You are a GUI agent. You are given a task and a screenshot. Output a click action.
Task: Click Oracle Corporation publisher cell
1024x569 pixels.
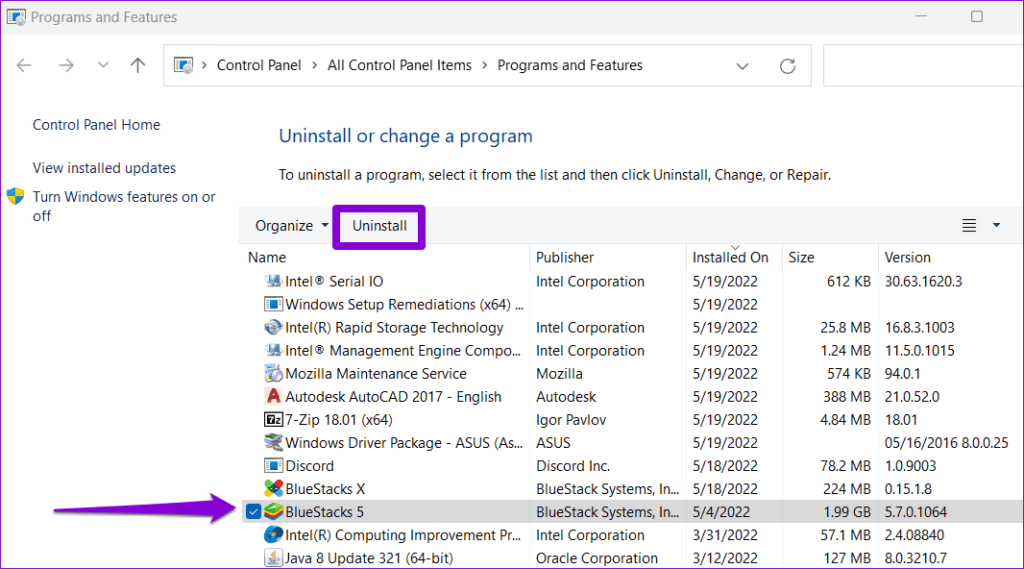coord(597,558)
